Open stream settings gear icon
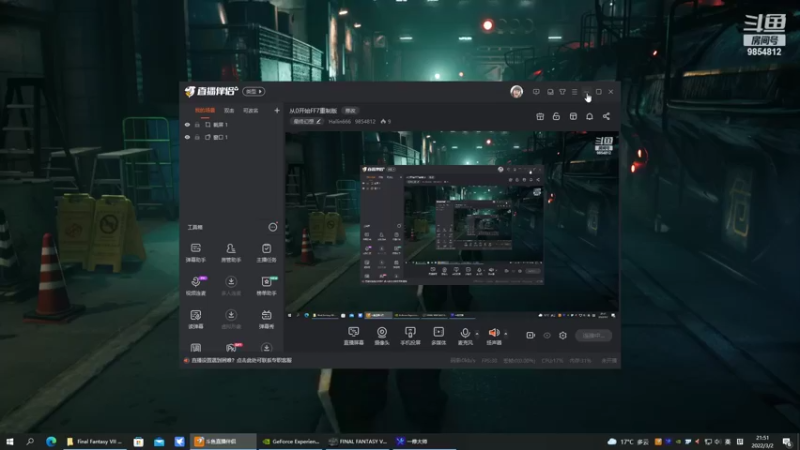Screen dimensions: 800x450 coord(563,335)
